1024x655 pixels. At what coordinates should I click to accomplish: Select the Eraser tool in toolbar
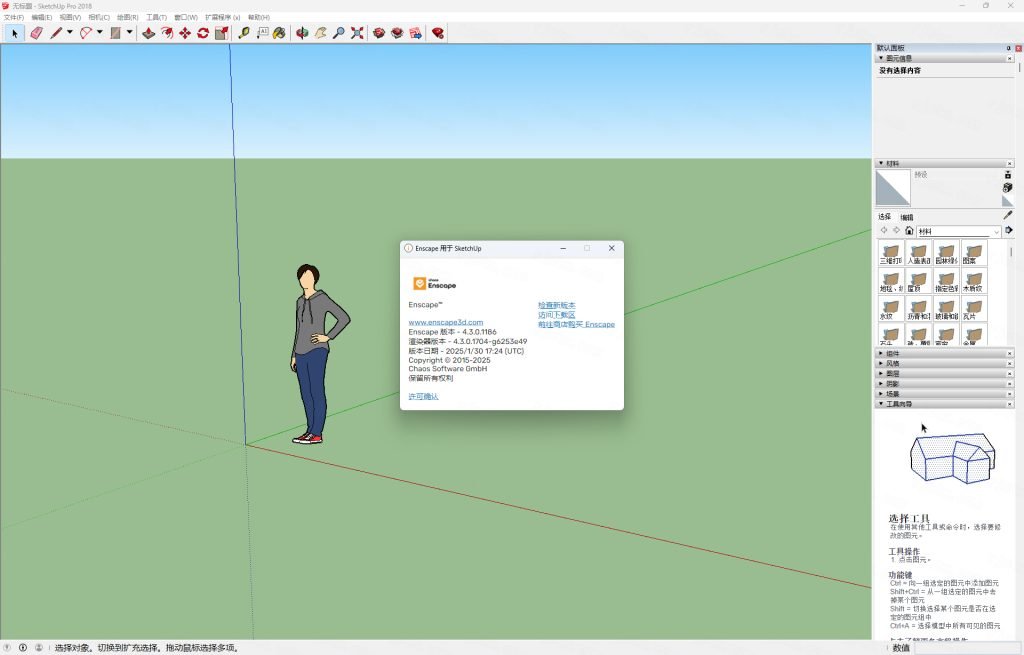tap(37, 33)
